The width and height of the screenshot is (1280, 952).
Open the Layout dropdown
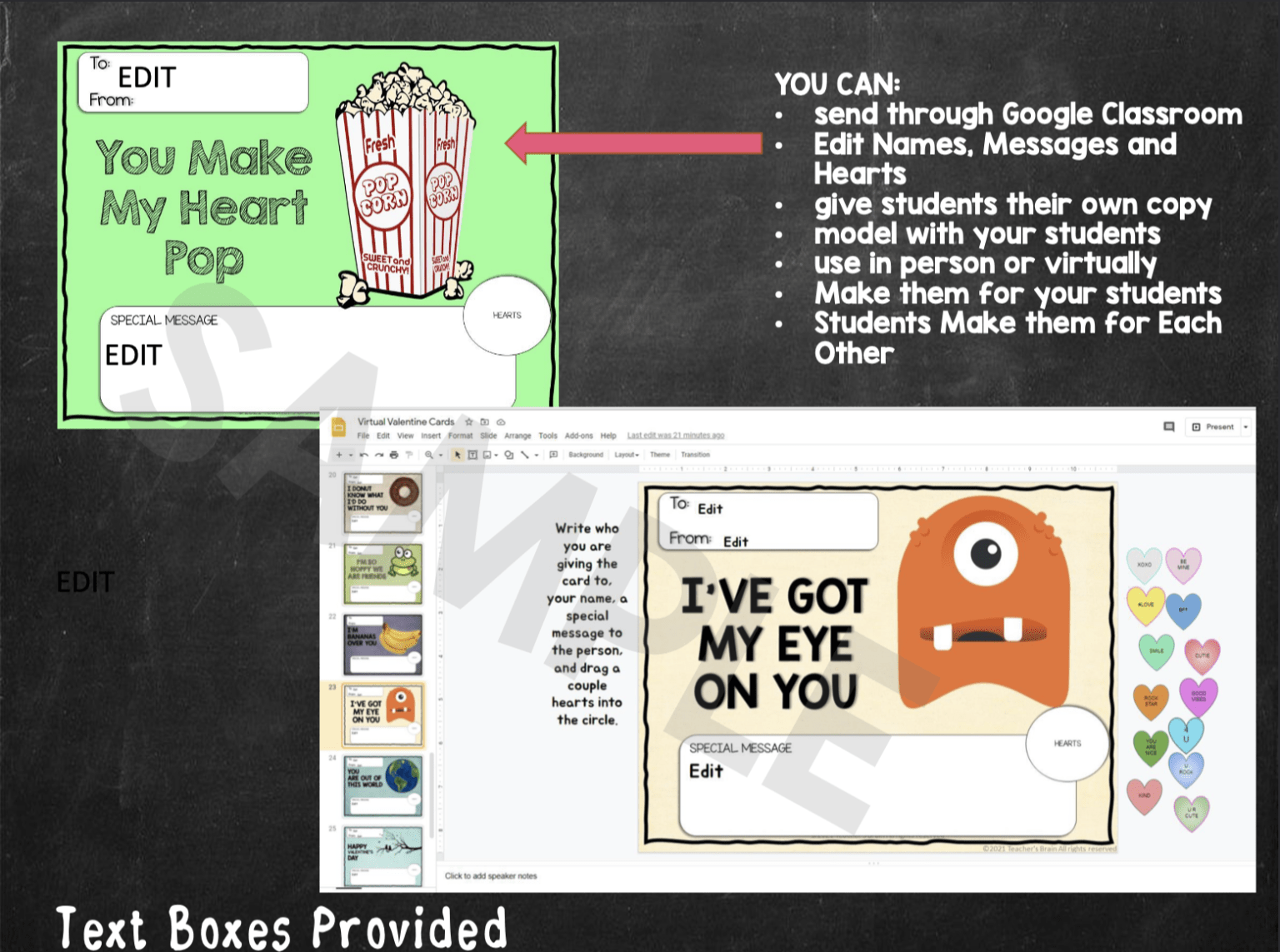click(x=627, y=456)
